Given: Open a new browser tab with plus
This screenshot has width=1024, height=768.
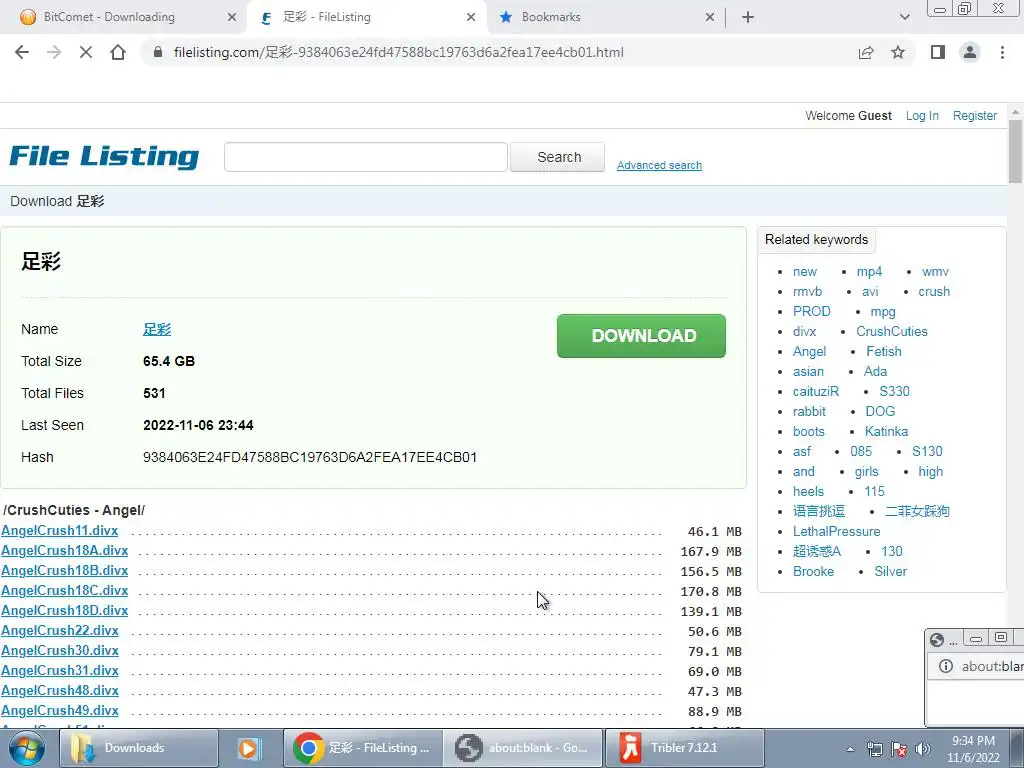Looking at the screenshot, I should [748, 17].
